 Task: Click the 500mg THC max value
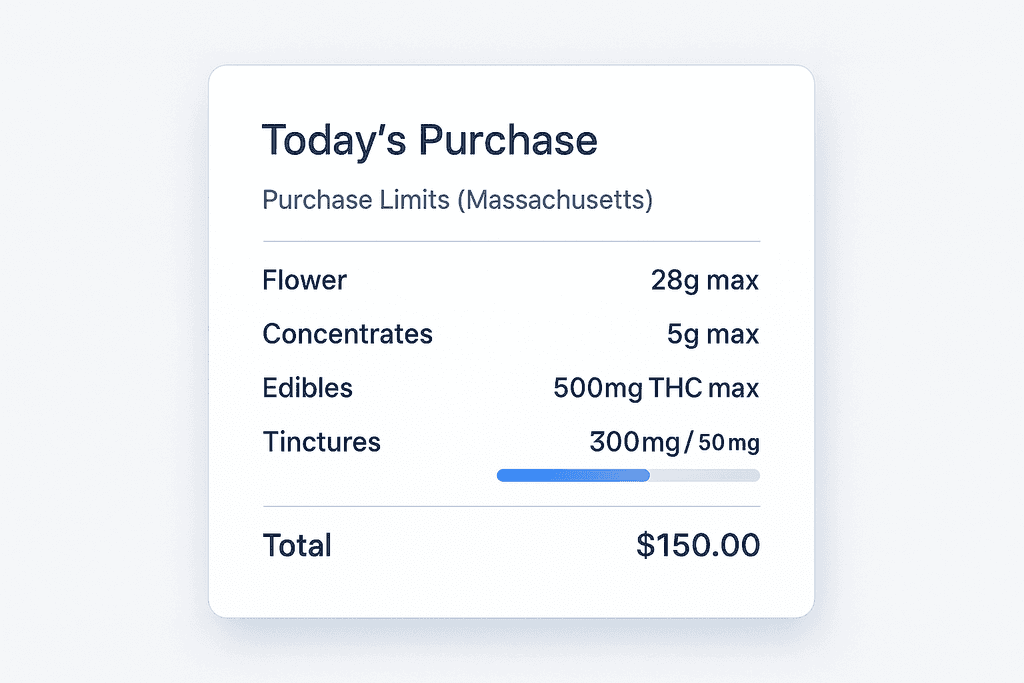(x=656, y=388)
